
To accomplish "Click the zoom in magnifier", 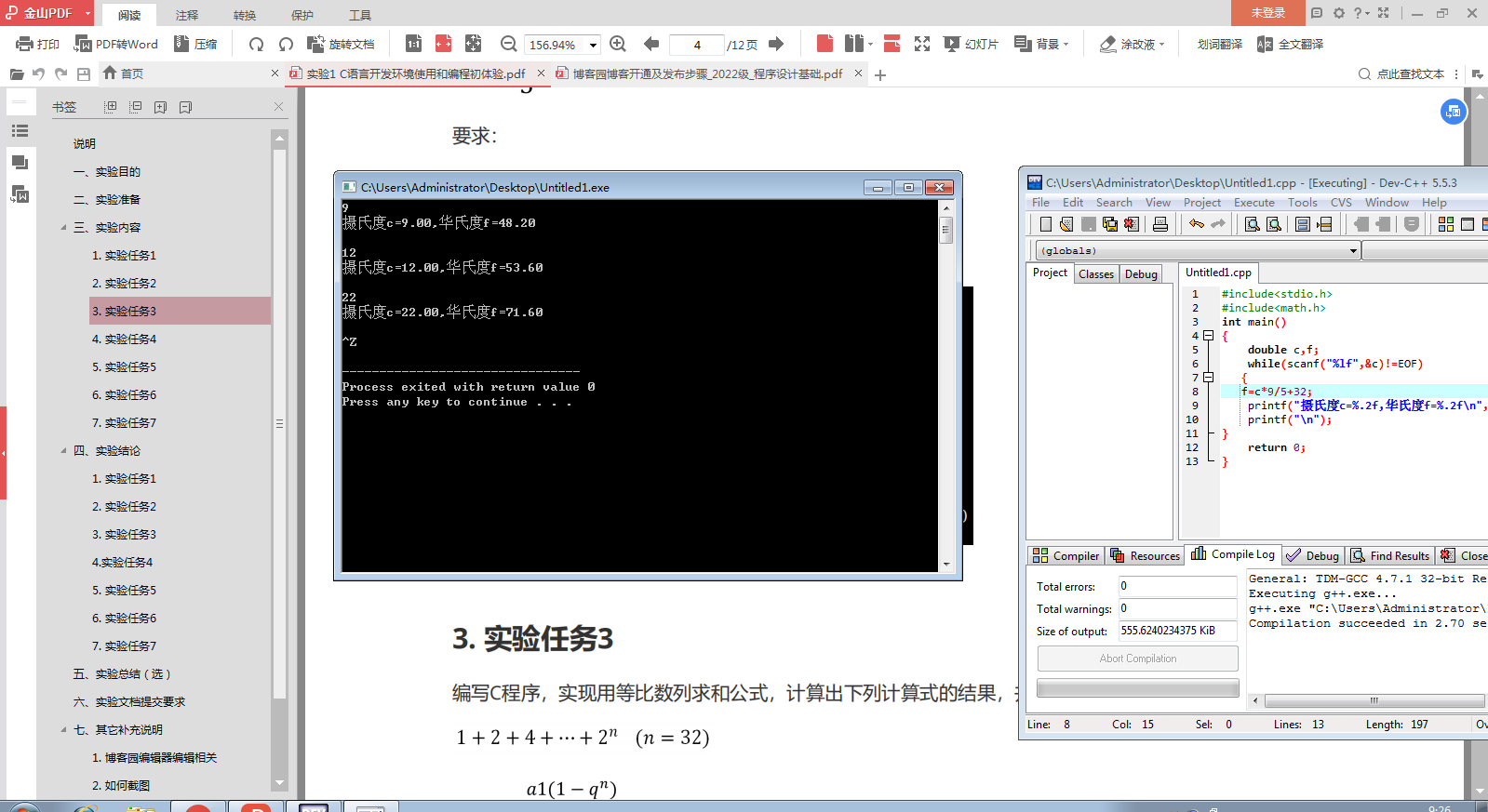I will [x=617, y=44].
